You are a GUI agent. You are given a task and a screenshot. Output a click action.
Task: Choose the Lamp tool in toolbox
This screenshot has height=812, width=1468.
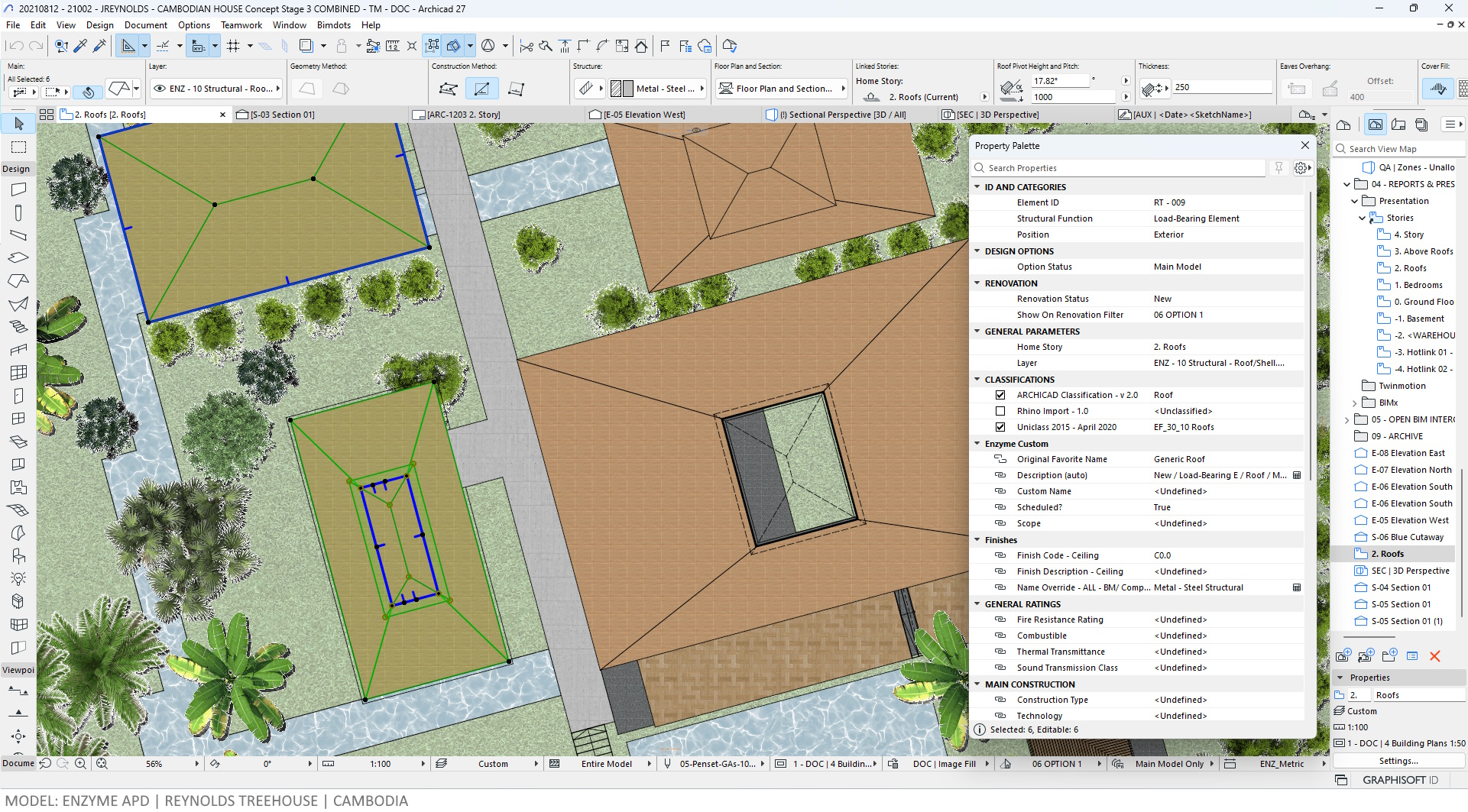[x=19, y=578]
